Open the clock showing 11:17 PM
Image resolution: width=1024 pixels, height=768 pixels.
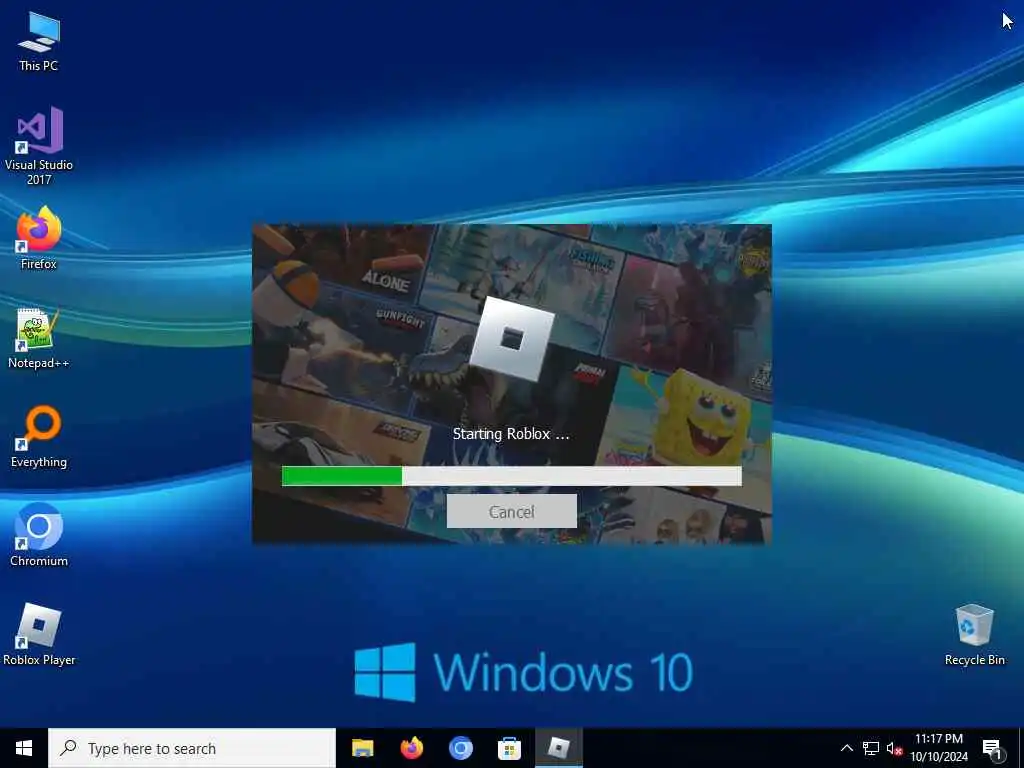pos(939,748)
